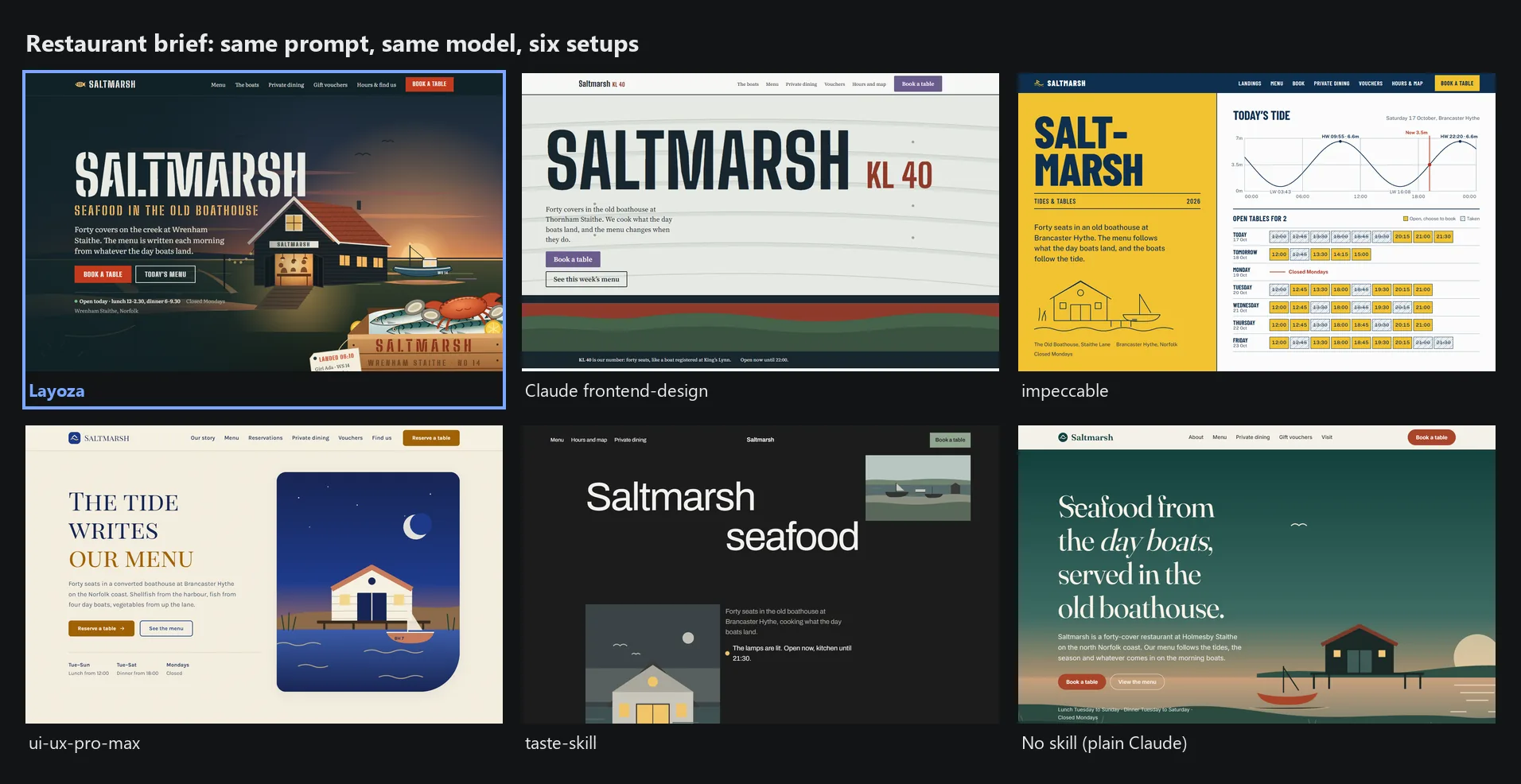The width and height of the screenshot is (1521, 784).
Task: Open LANDINGS in impeccable mockup navigation
Action: tap(1250, 83)
